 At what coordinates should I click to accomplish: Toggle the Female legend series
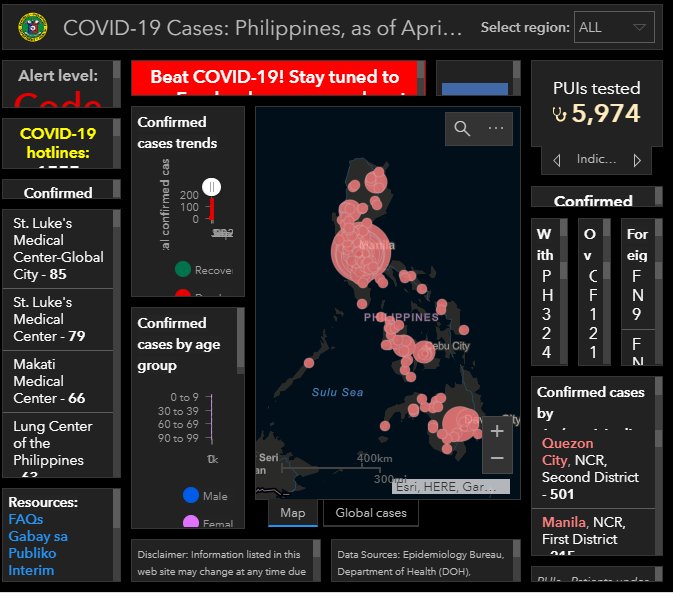tap(208, 522)
